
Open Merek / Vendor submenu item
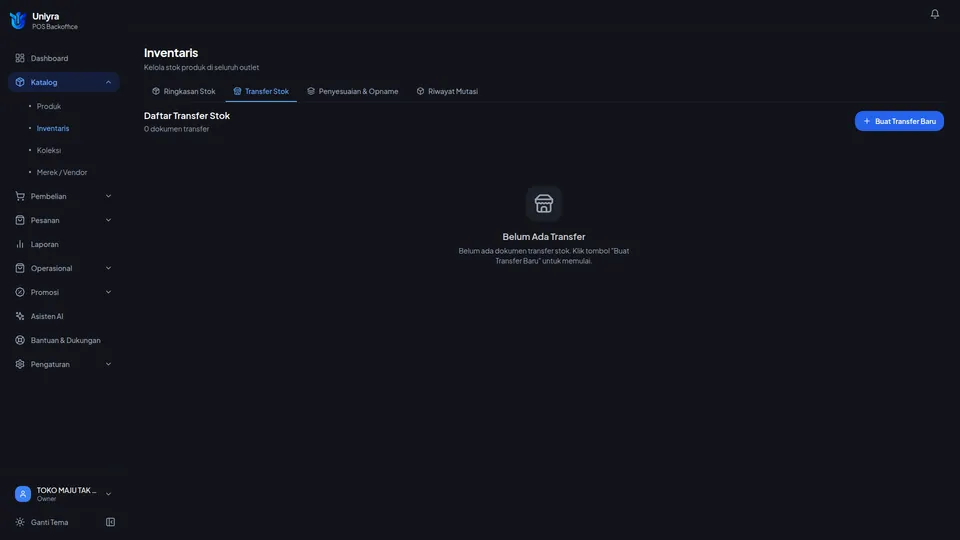62,173
